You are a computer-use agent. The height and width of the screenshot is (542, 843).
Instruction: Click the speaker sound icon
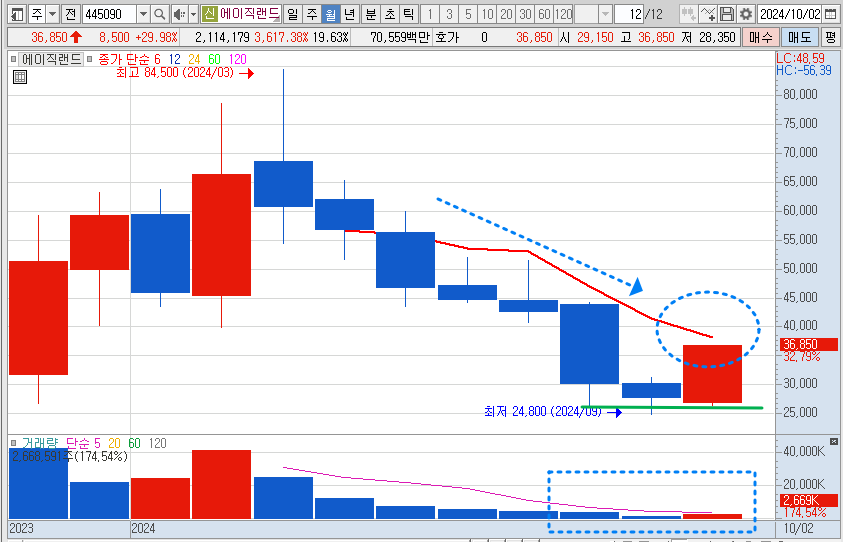179,14
